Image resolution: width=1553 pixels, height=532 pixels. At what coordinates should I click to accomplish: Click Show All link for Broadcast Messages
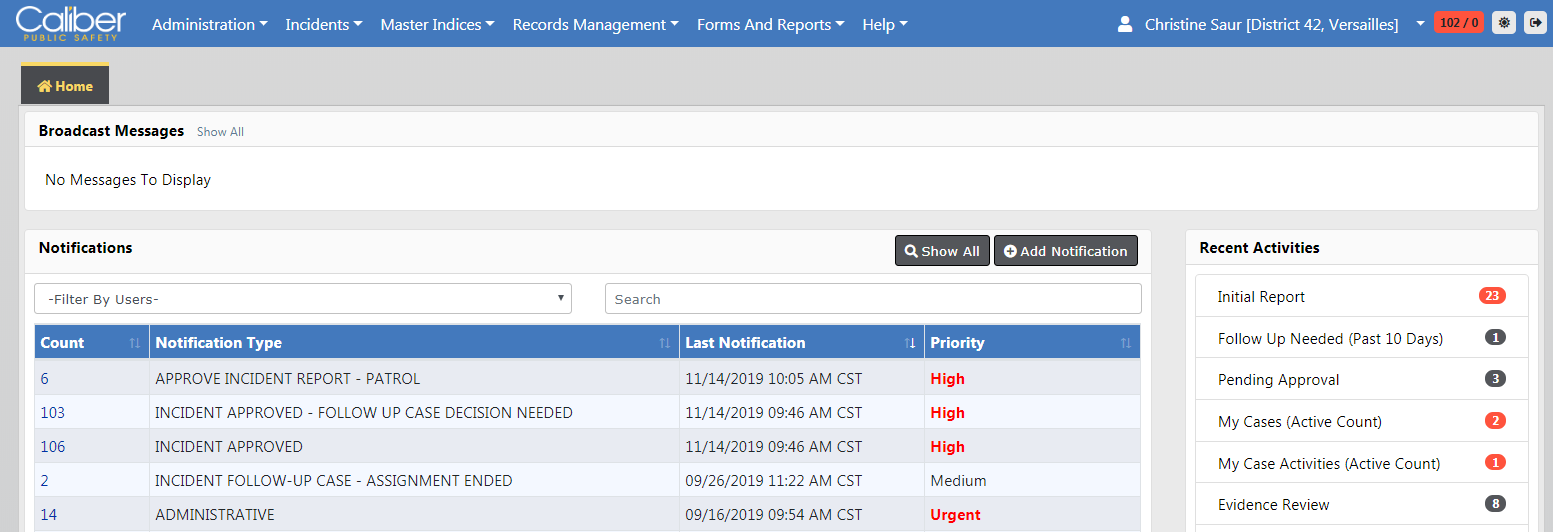tap(220, 132)
